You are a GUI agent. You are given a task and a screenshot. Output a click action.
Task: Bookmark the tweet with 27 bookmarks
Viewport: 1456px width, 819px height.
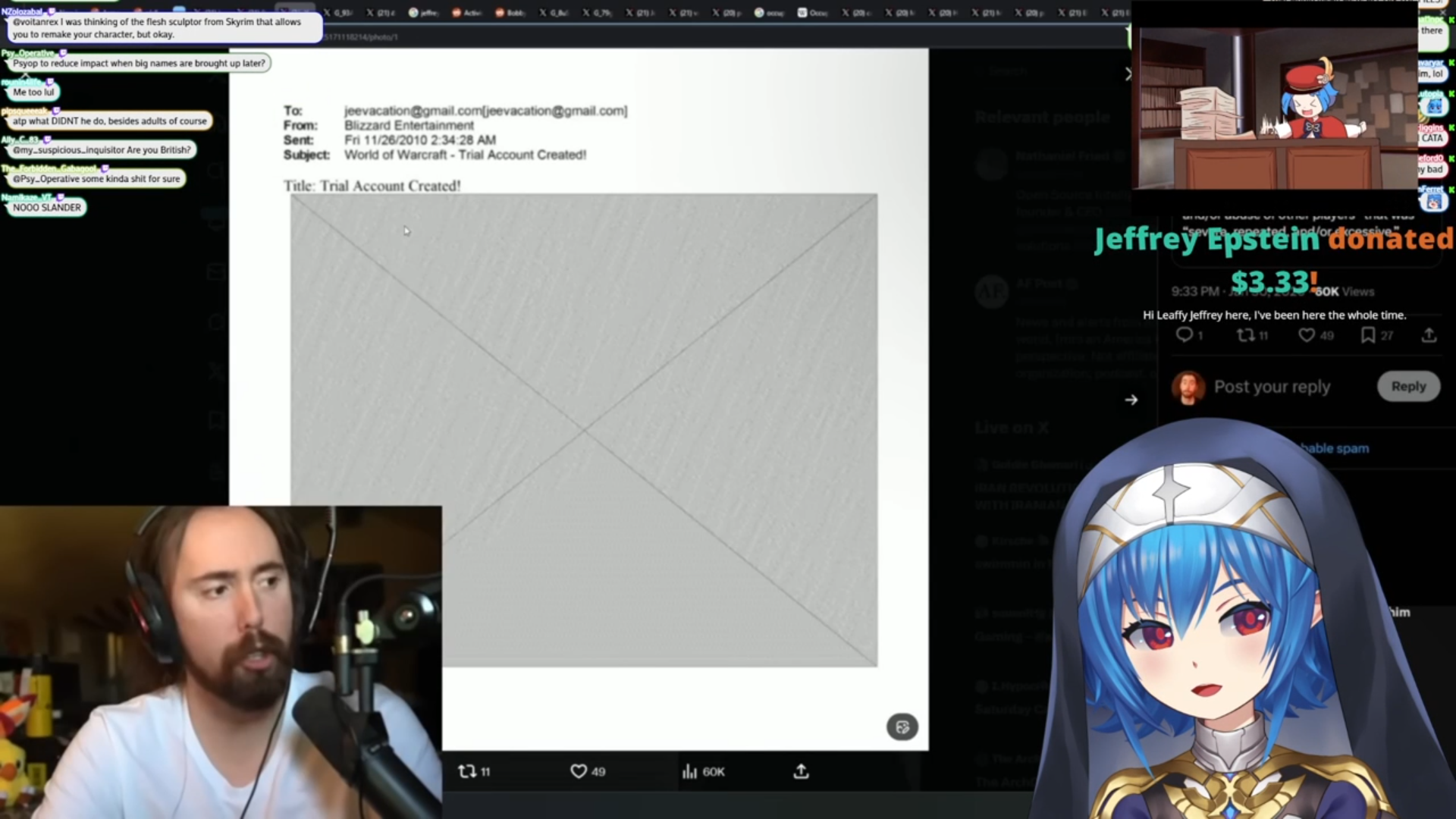(x=1368, y=334)
